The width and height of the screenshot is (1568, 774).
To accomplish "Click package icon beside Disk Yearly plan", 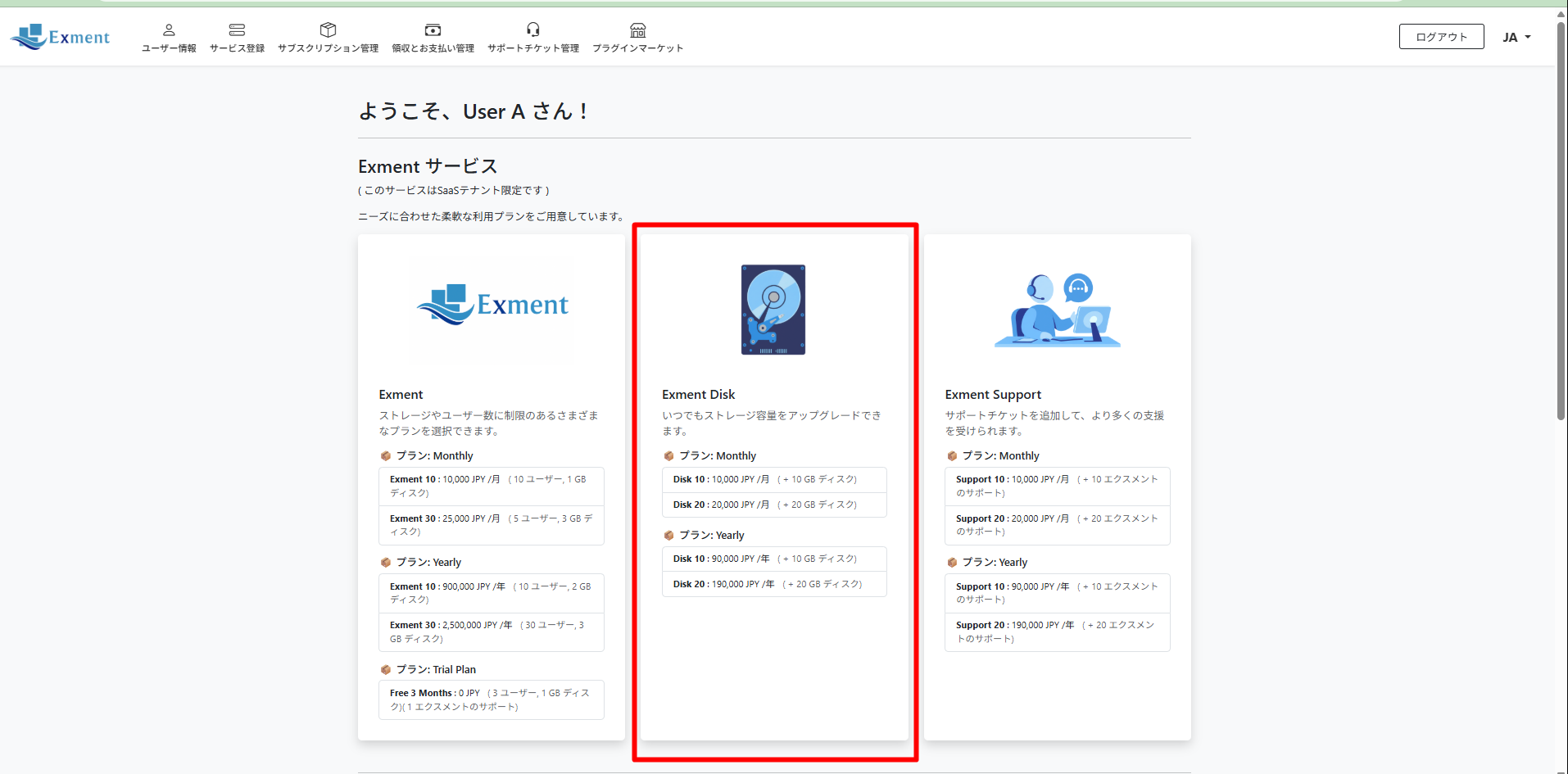I will click(668, 536).
